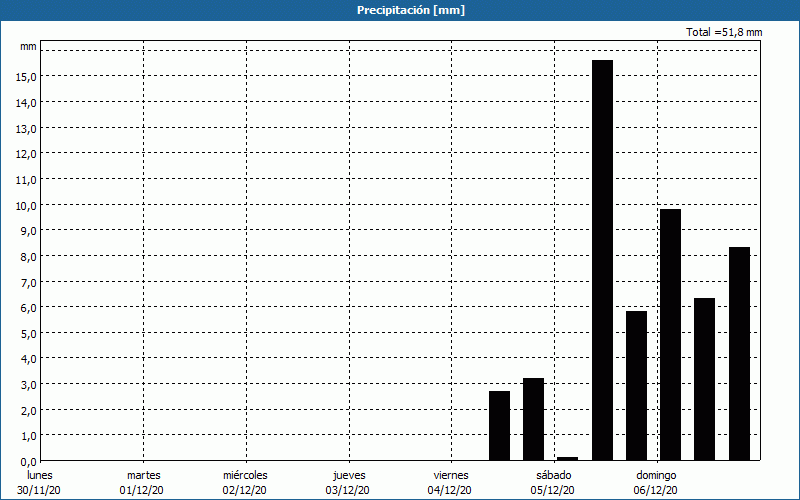Click the bar reaching about 8,3 mm
The width and height of the screenshot is (800, 500).
click(x=739, y=354)
